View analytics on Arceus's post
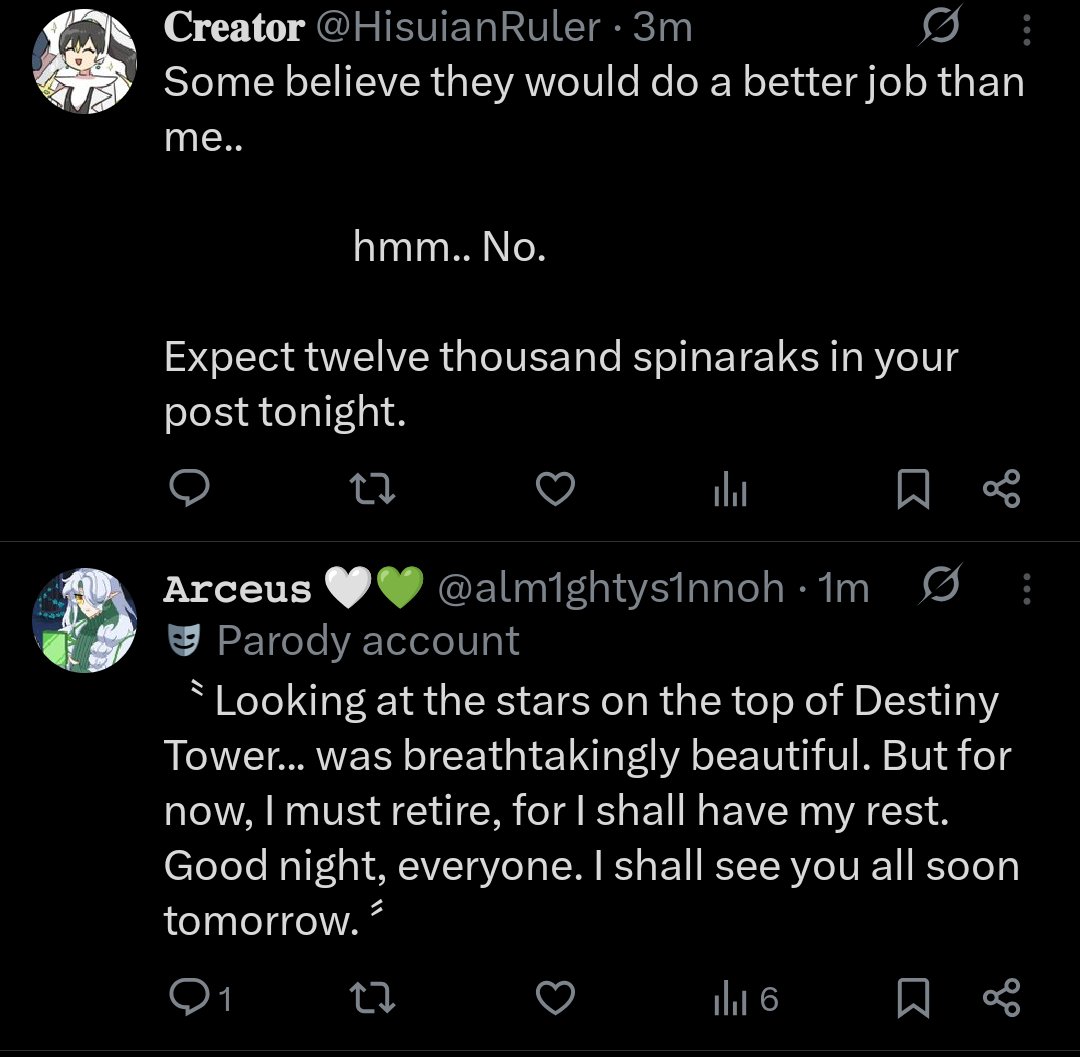The height and width of the screenshot is (1057, 1080). click(744, 998)
